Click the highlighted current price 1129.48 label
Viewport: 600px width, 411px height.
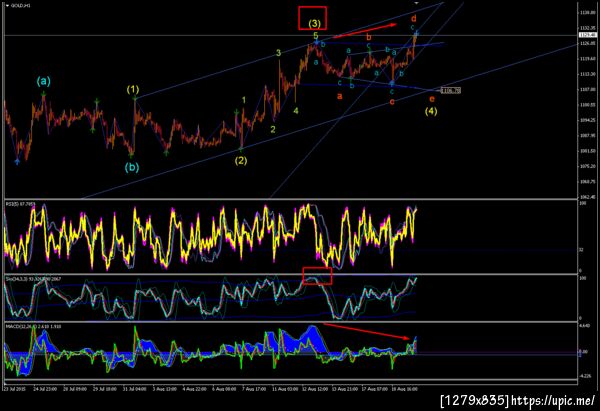coord(587,35)
